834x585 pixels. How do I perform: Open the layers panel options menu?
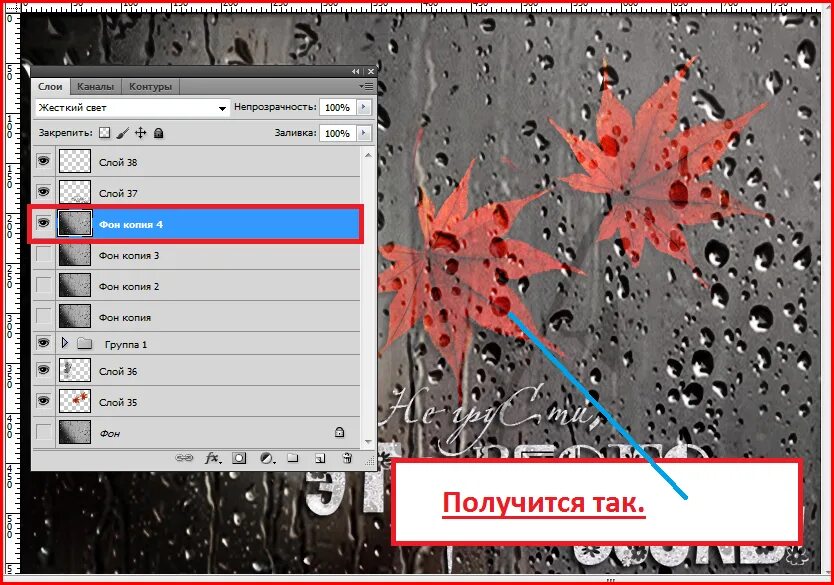(x=366, y=86)
